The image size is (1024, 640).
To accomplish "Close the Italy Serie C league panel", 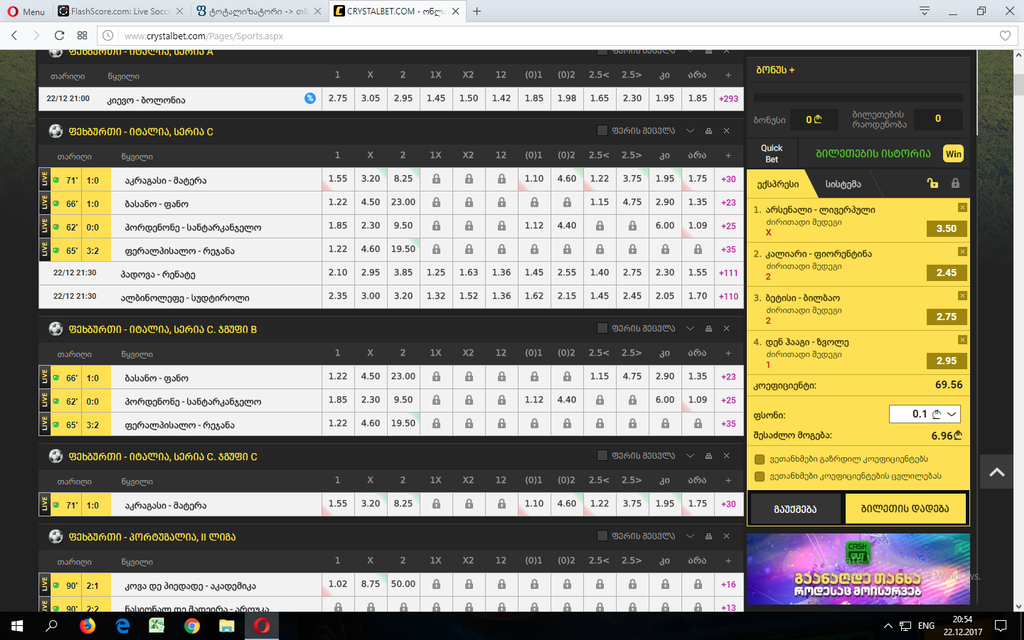I will pos(727,131).
